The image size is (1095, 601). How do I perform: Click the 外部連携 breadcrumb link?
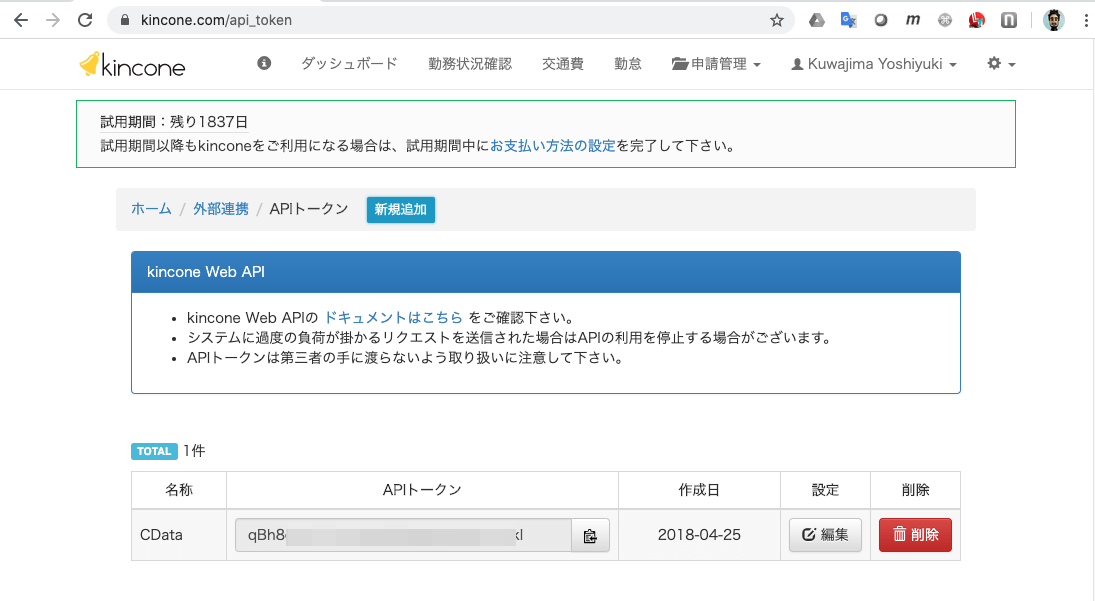pyautogui.click(x=221, y=209)
